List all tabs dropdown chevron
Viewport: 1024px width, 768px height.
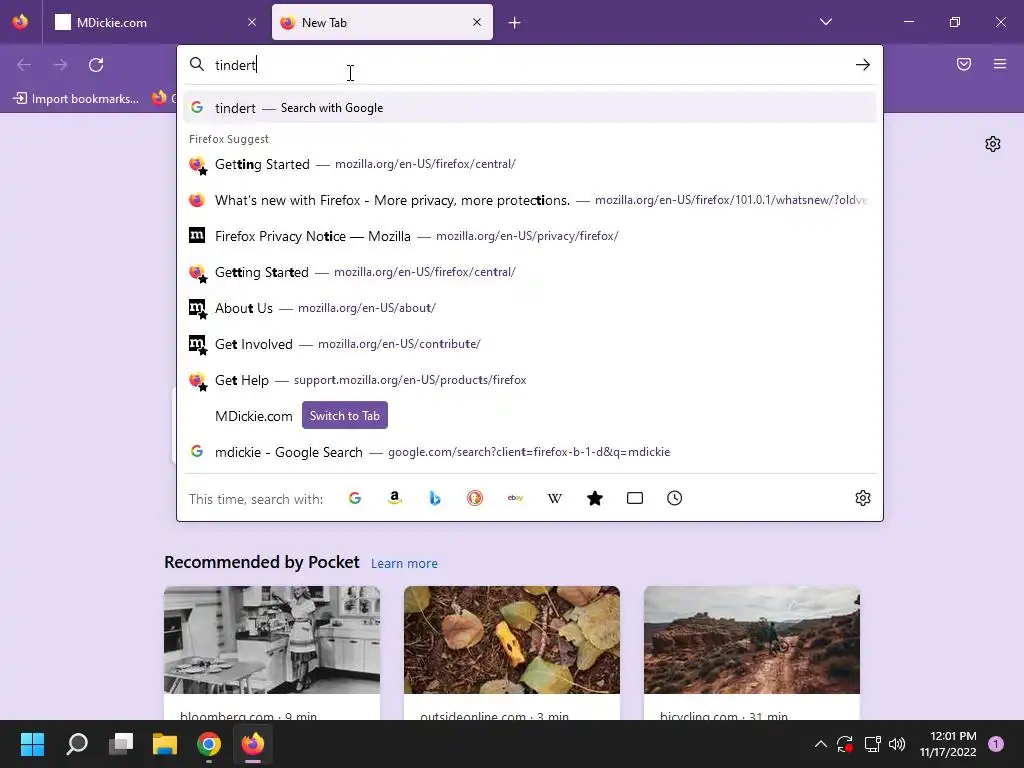[825, 22]
